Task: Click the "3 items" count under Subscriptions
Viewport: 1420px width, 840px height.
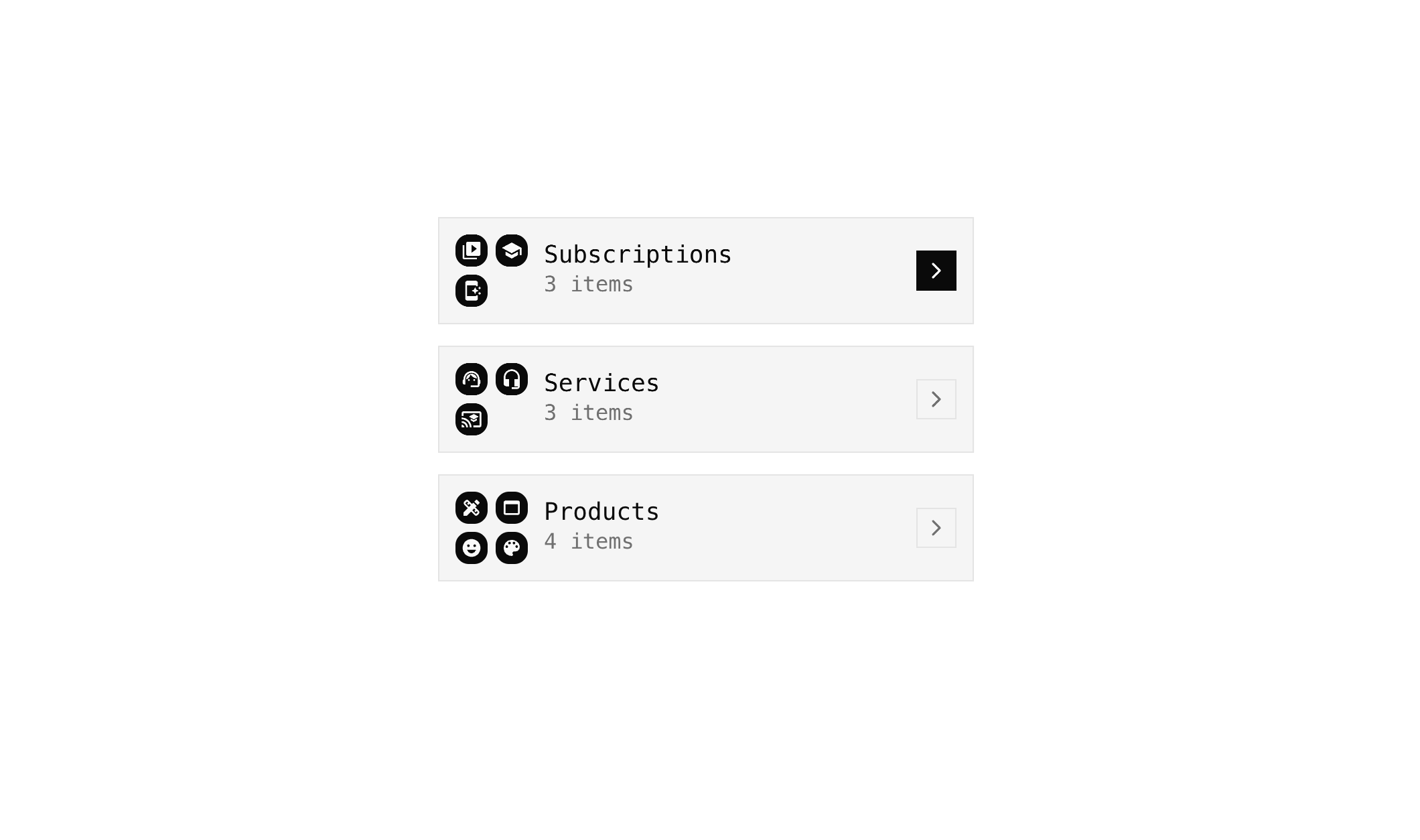Action: click(x=588, y=284)
